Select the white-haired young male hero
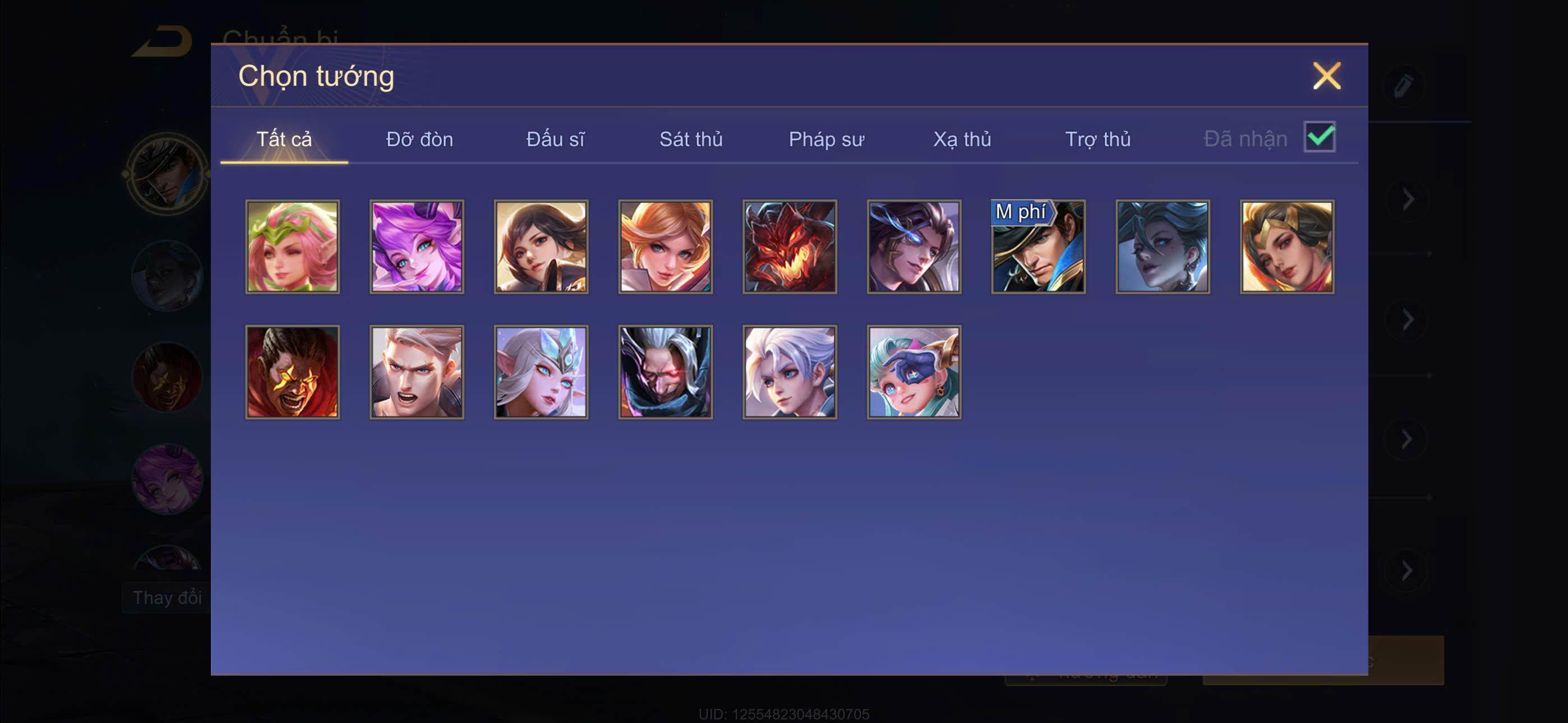 click(790, 372)
